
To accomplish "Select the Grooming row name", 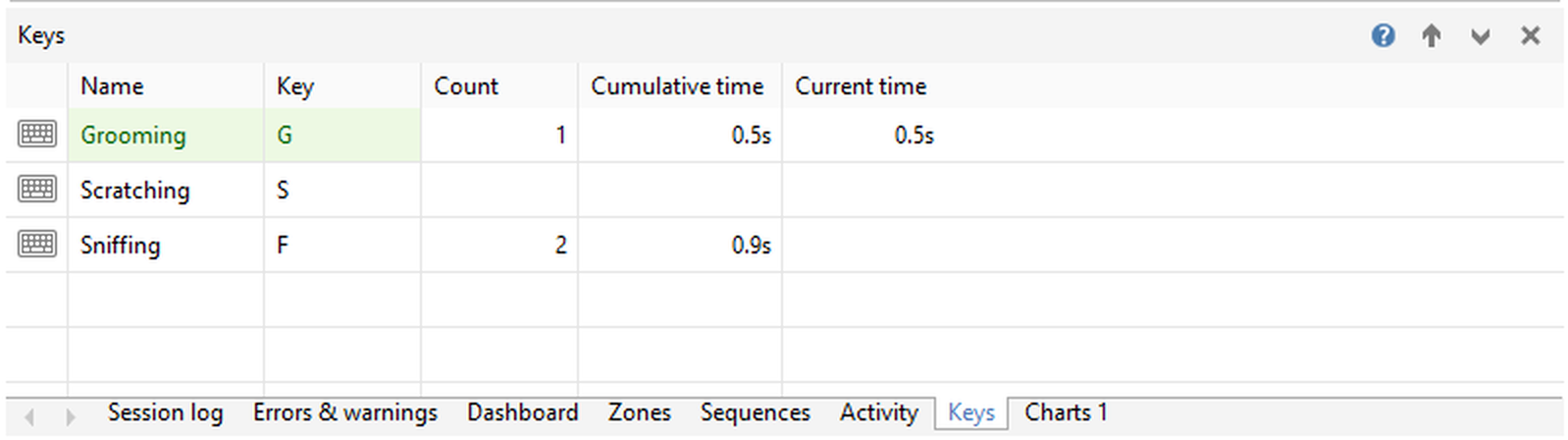I will [133, 136].
